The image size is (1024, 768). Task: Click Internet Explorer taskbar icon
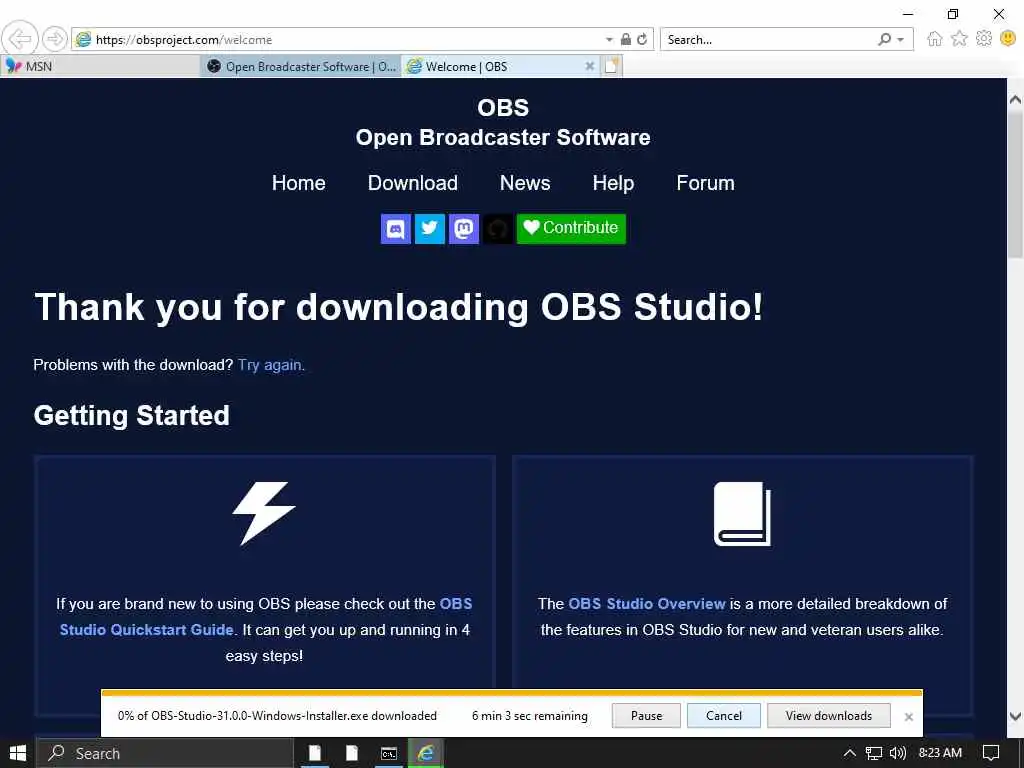point(426,754)
